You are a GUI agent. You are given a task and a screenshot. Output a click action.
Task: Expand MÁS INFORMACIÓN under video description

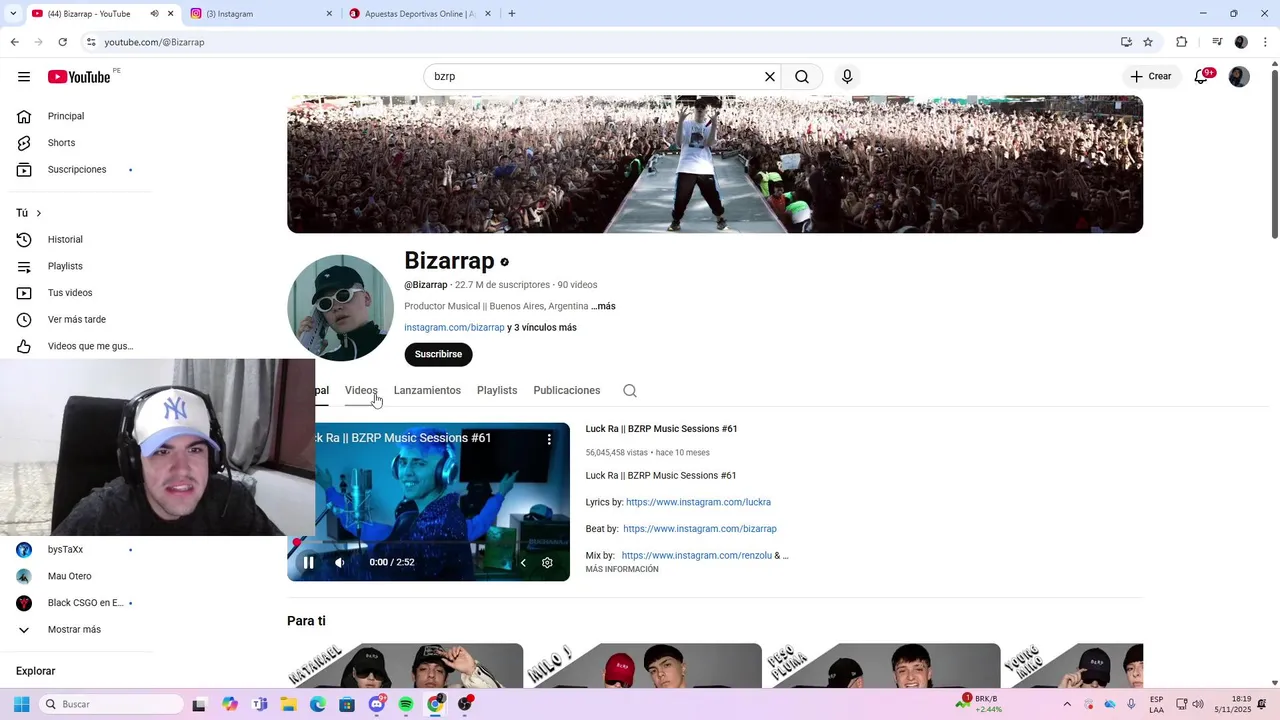(622, 570)
